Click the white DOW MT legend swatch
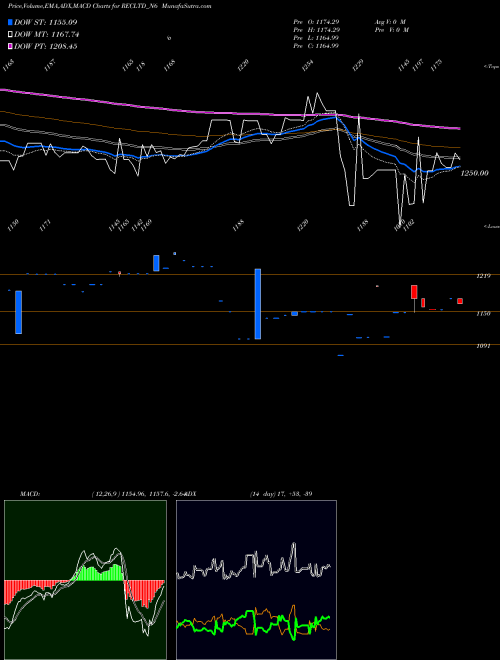 (10, 35)
